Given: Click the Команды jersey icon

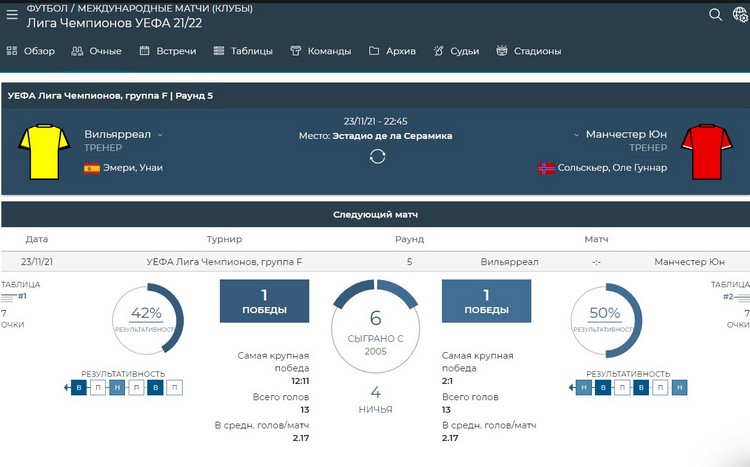Looking at the screenshot, I should 296,51.
